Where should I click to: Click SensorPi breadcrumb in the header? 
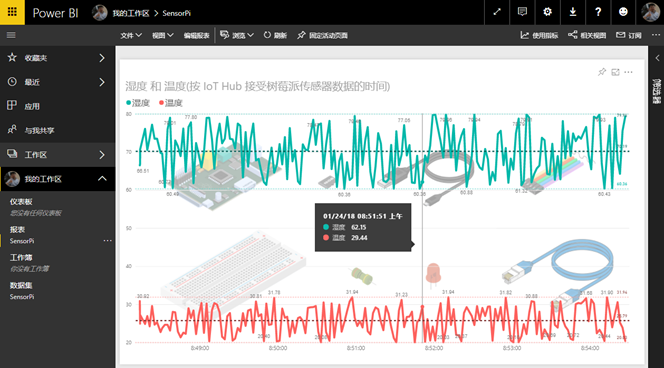177,14
